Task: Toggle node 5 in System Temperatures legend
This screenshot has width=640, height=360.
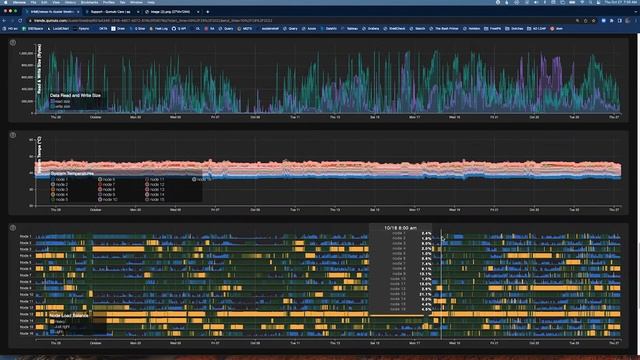Action: pyautogui.click(x=53, y=200)
